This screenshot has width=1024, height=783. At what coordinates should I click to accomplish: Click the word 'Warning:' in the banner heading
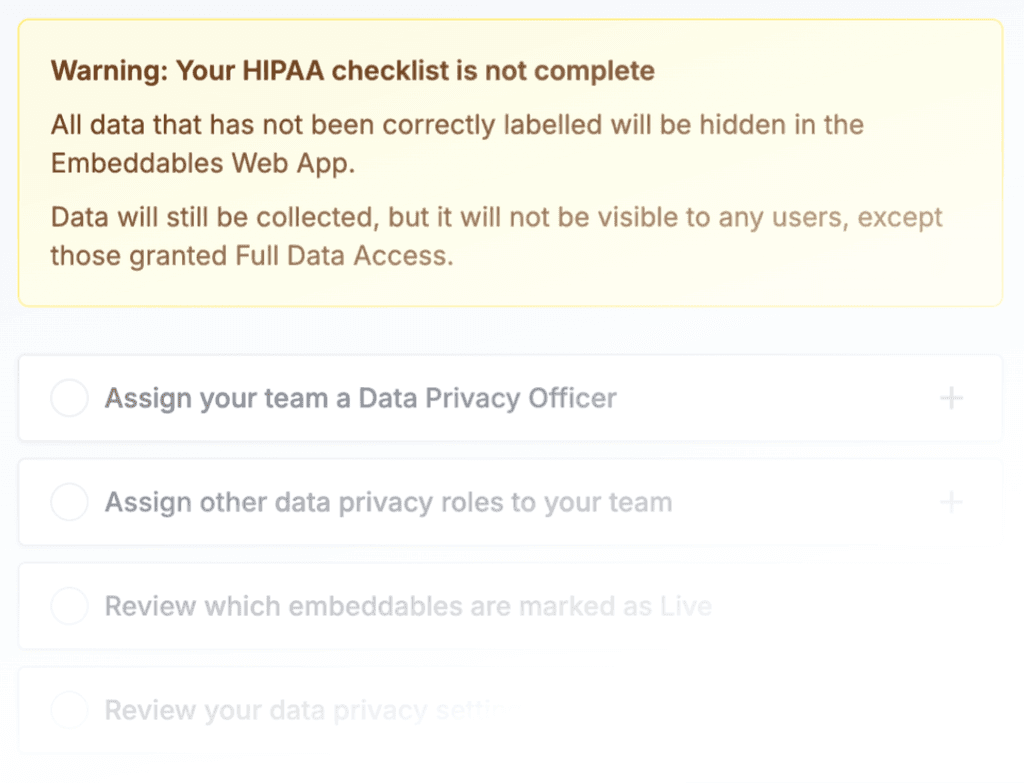(110, 71)
